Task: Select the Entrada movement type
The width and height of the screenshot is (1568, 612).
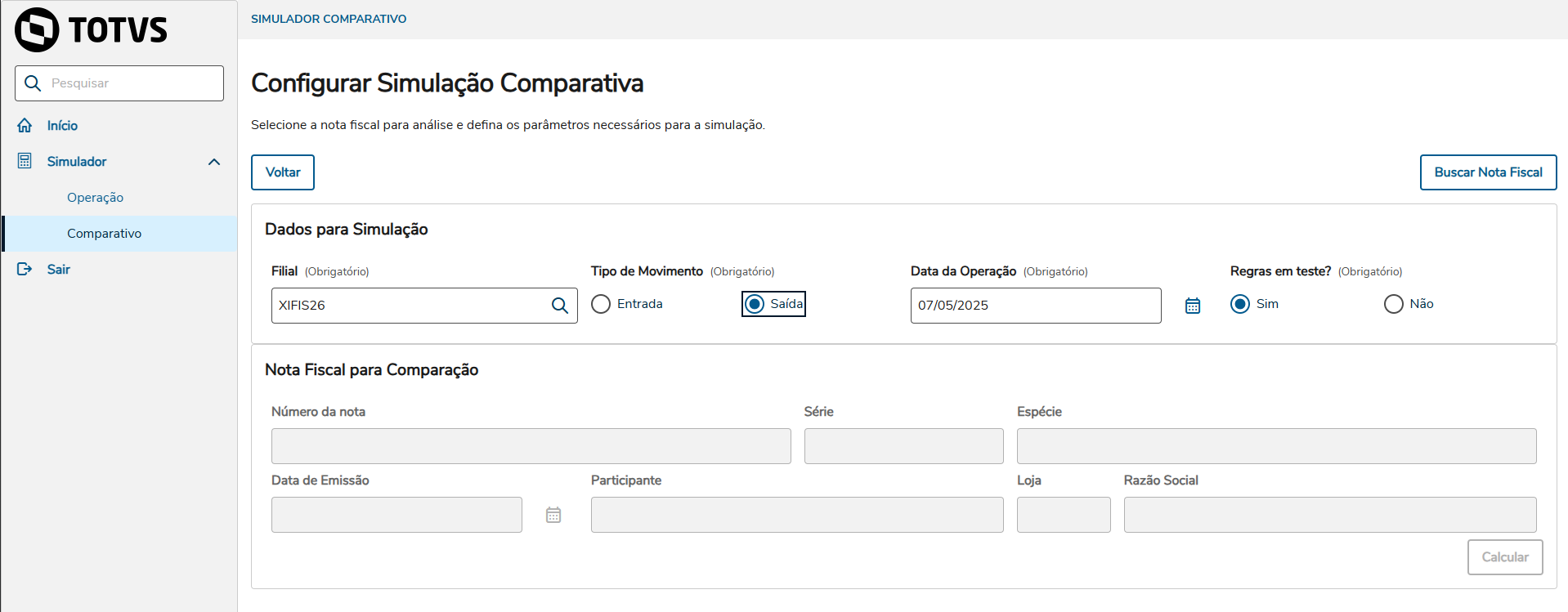Action: (x=601, y=304)
